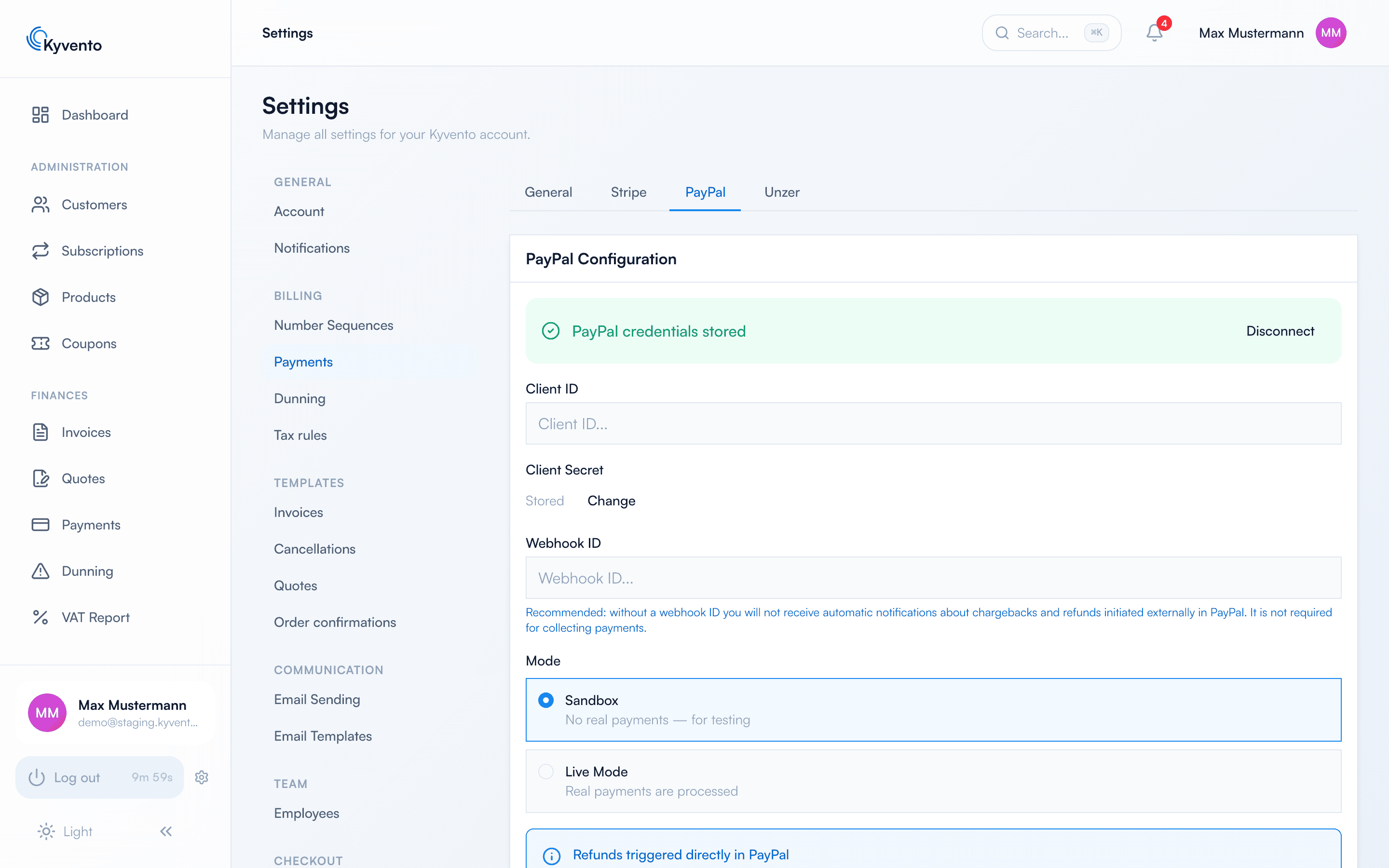Click the Log out button
The width and height of the screenshot is (1389, 868).
[x=100, y=777]
